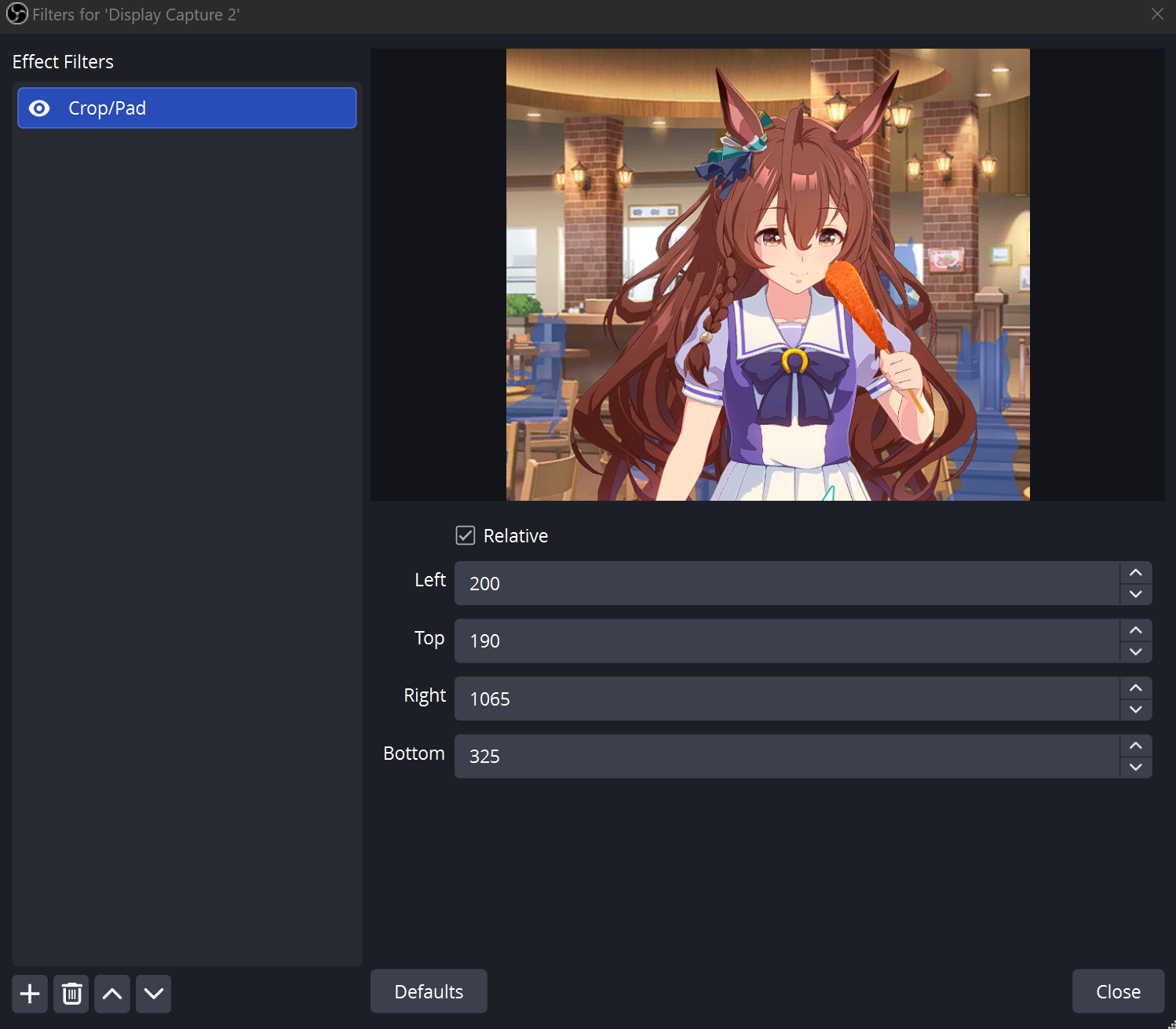Move selected filter down with arrow icon
The height and width of the screenshot is (1029, 1176).
[154, 994]
